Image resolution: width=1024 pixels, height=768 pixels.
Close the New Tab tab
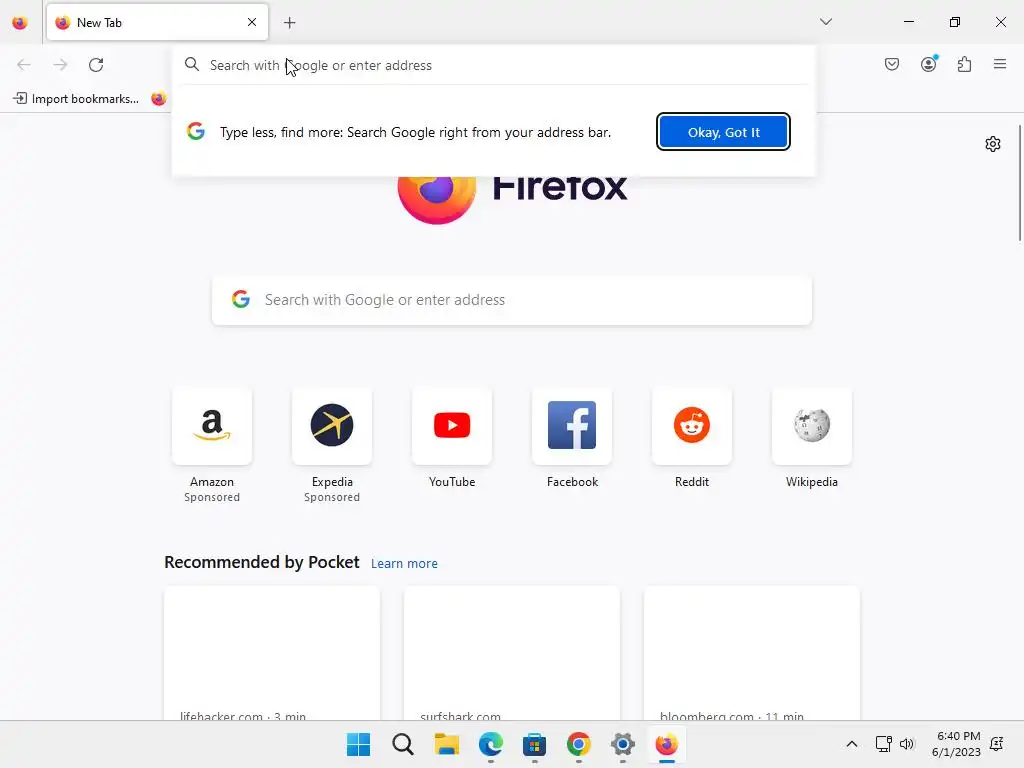(251, 22)
